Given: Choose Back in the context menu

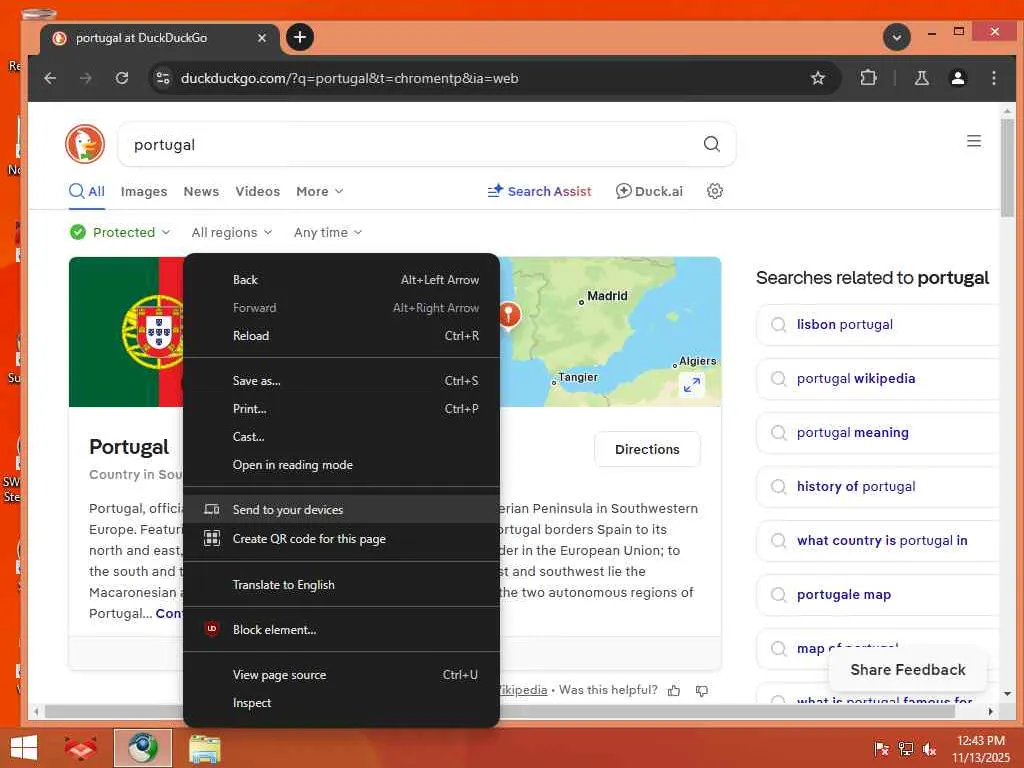Looking at the screenshot, I should pos(342,280).
